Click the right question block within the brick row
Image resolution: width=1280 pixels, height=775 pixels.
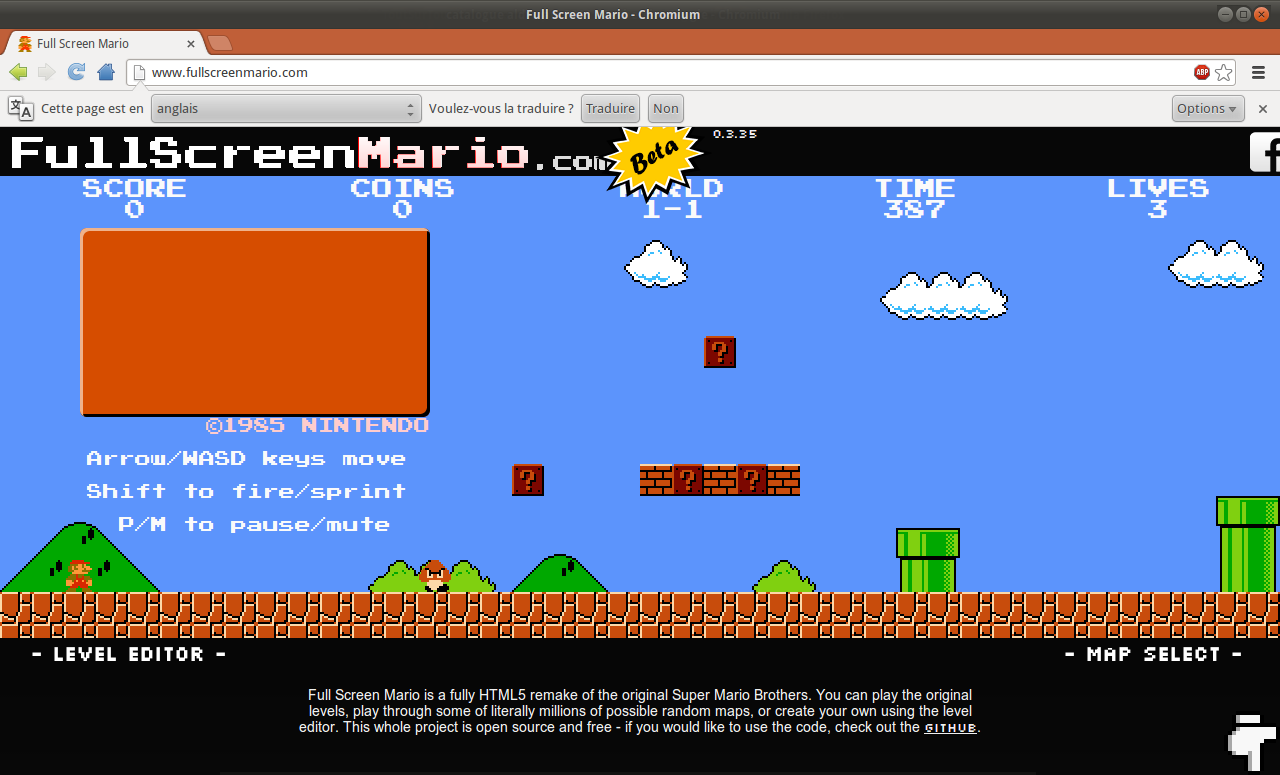(752, 480)
